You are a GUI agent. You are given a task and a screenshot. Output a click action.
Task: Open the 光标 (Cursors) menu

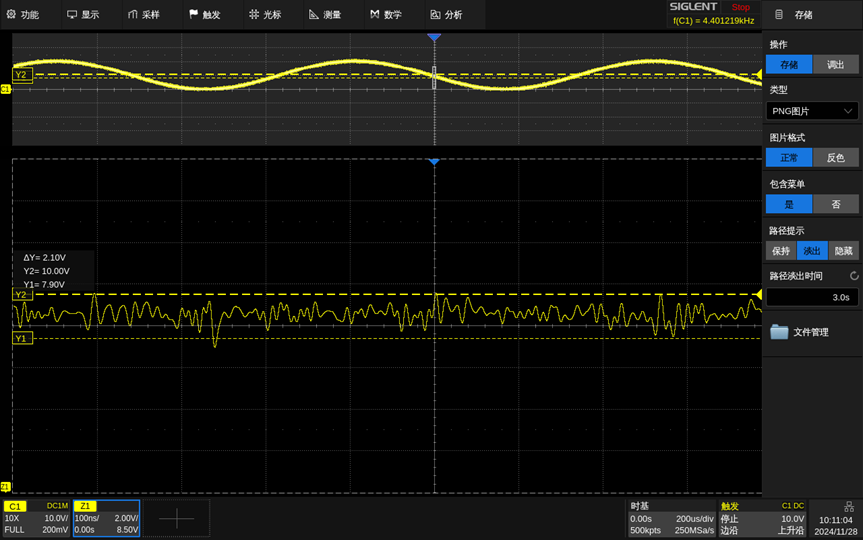tap(265, 15)
